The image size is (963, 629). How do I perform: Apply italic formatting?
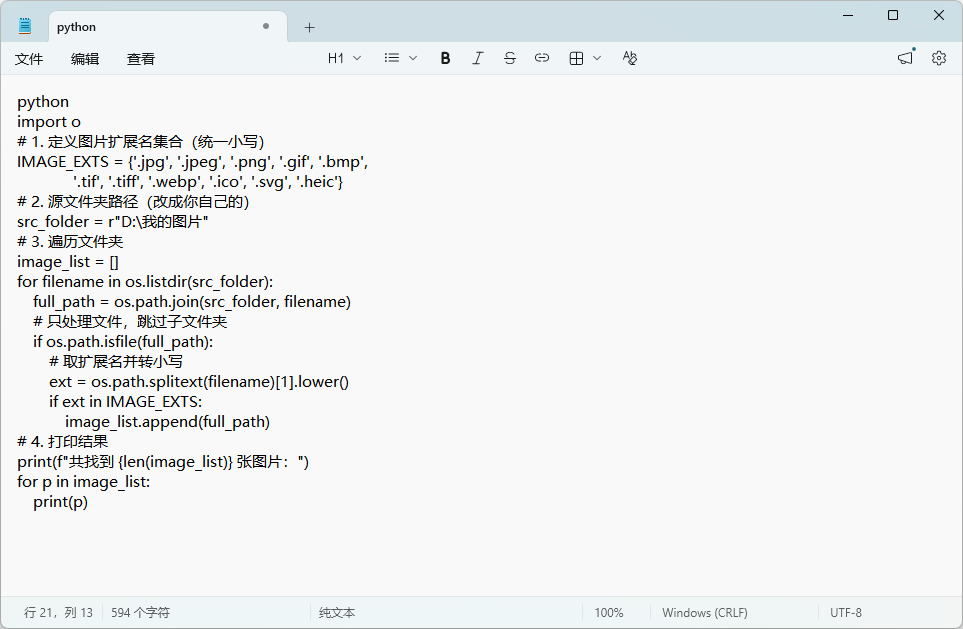477,58
